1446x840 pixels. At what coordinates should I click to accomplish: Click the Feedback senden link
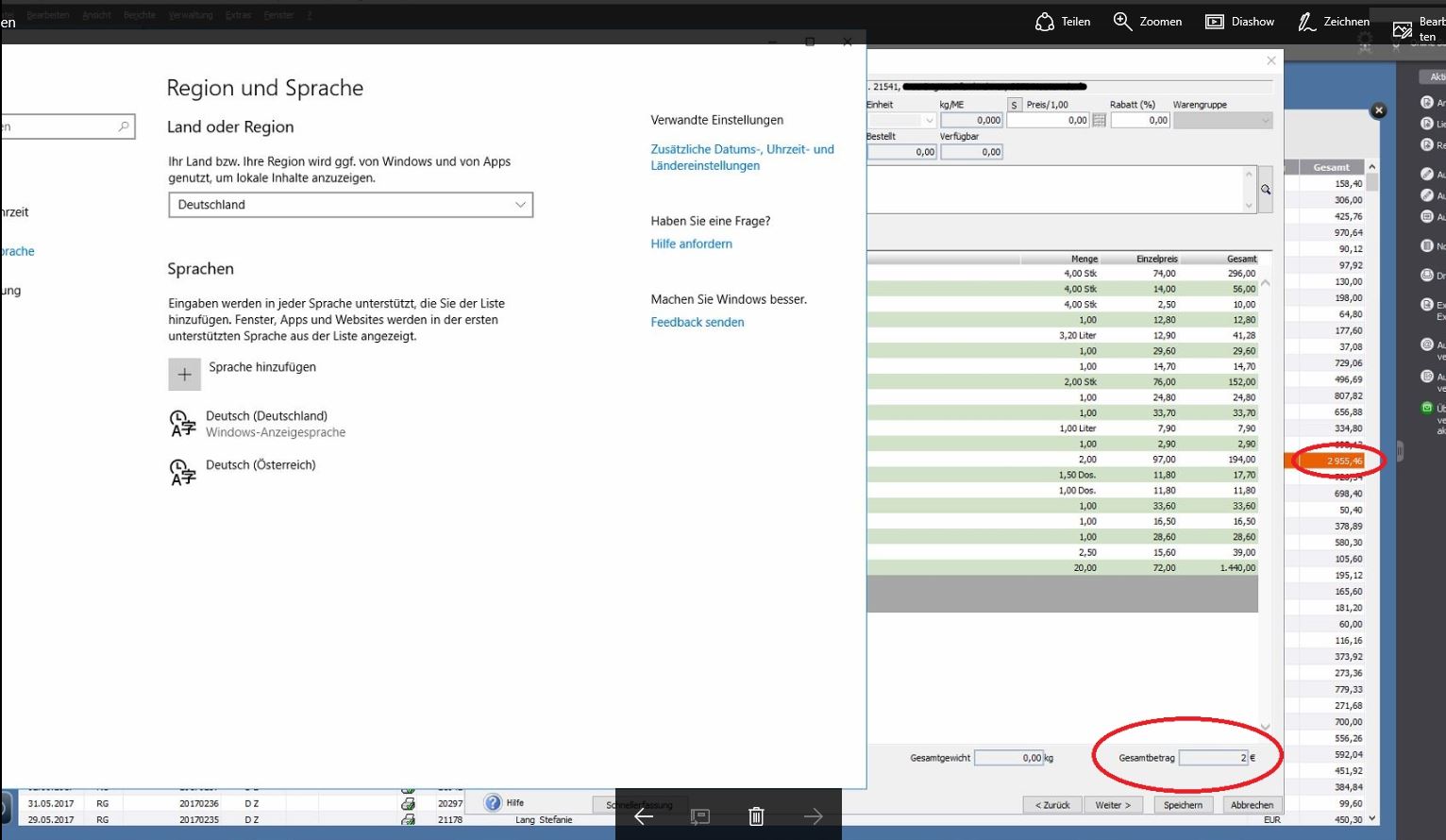(698, 322)
